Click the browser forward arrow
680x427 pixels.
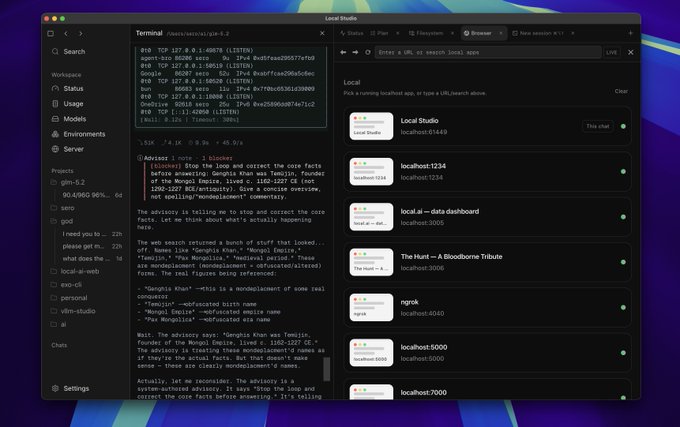point(355,52)
